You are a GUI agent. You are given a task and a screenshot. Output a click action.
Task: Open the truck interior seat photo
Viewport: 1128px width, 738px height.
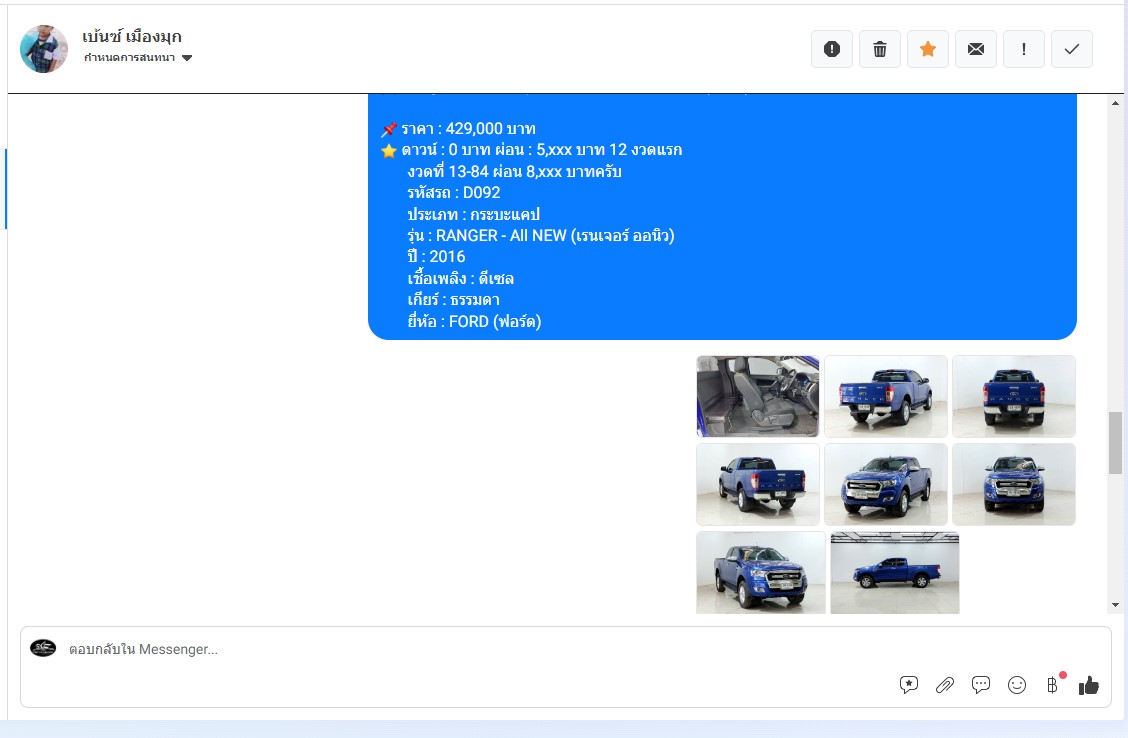[x=758, y=396]
